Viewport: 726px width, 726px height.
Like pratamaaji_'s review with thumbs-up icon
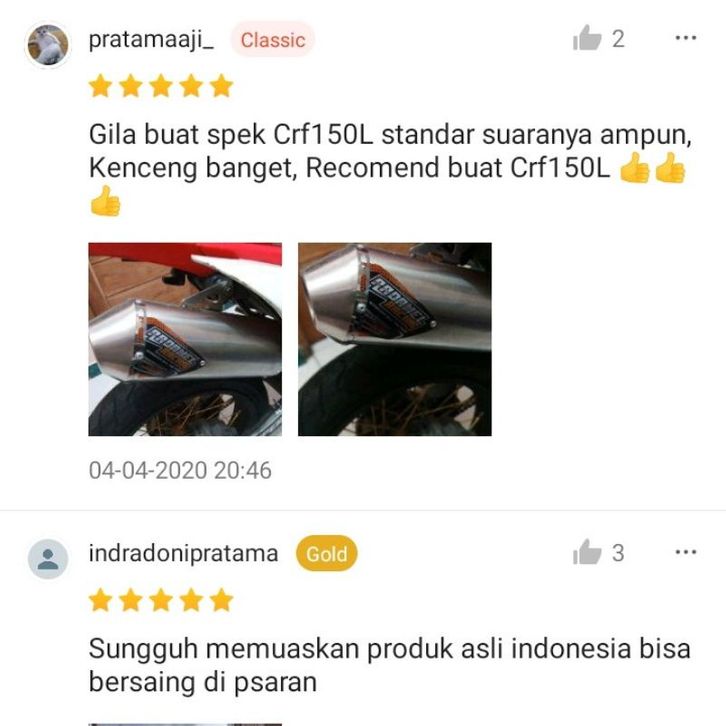pos(587,38)
